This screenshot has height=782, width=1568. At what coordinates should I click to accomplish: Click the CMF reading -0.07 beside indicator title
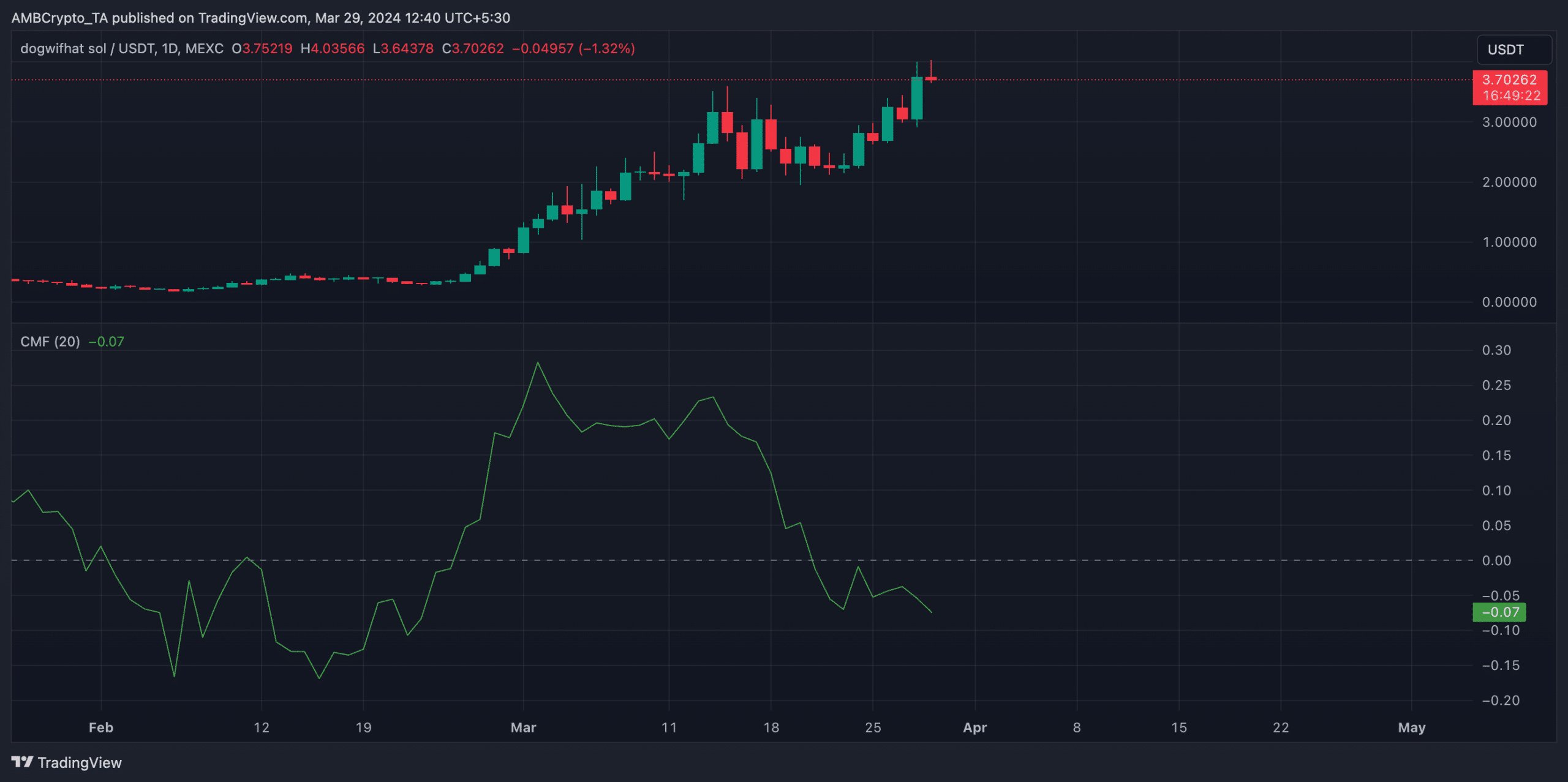(x=107, y=342)
